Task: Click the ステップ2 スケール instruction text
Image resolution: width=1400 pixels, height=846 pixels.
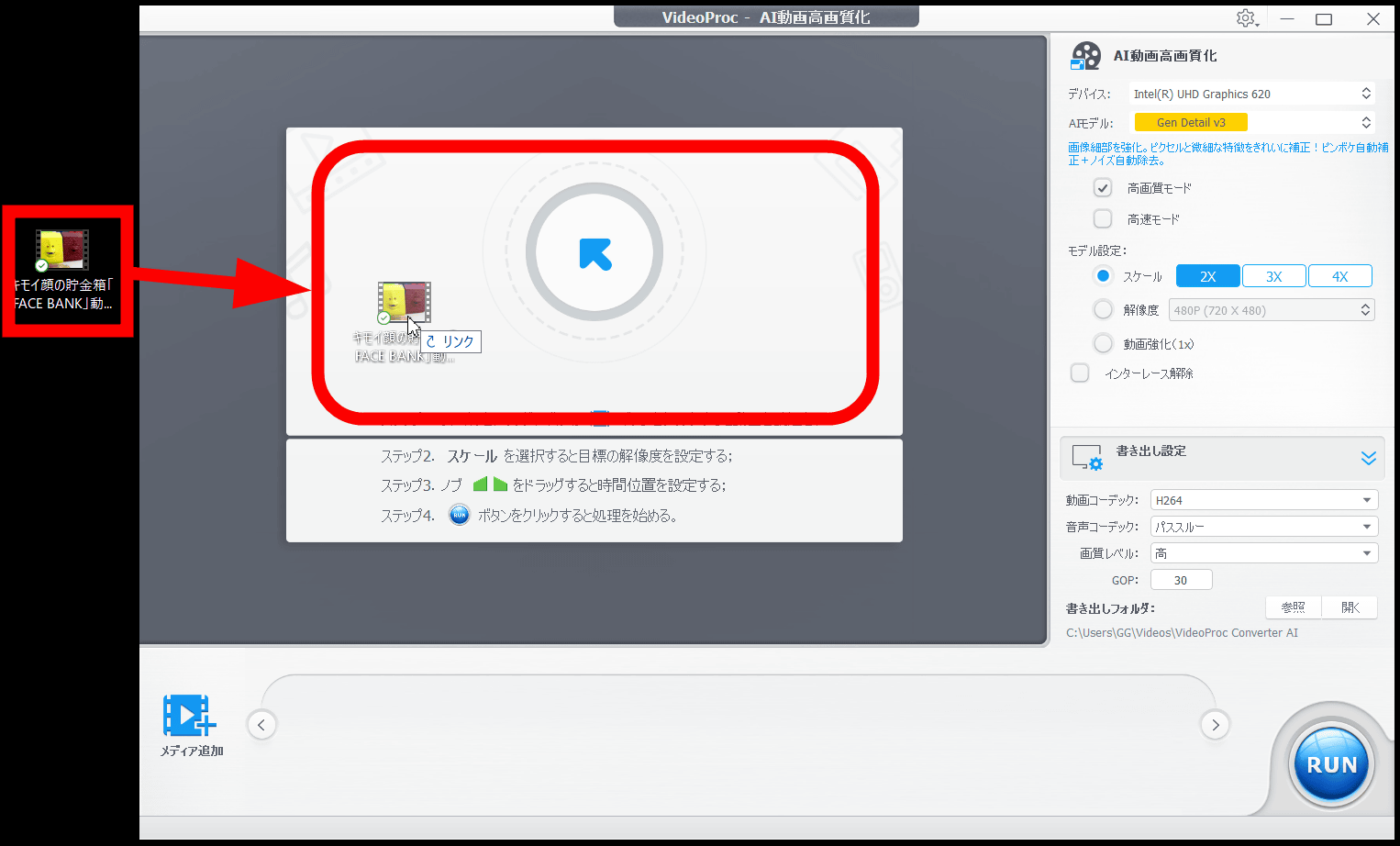Action: (557, 456)
